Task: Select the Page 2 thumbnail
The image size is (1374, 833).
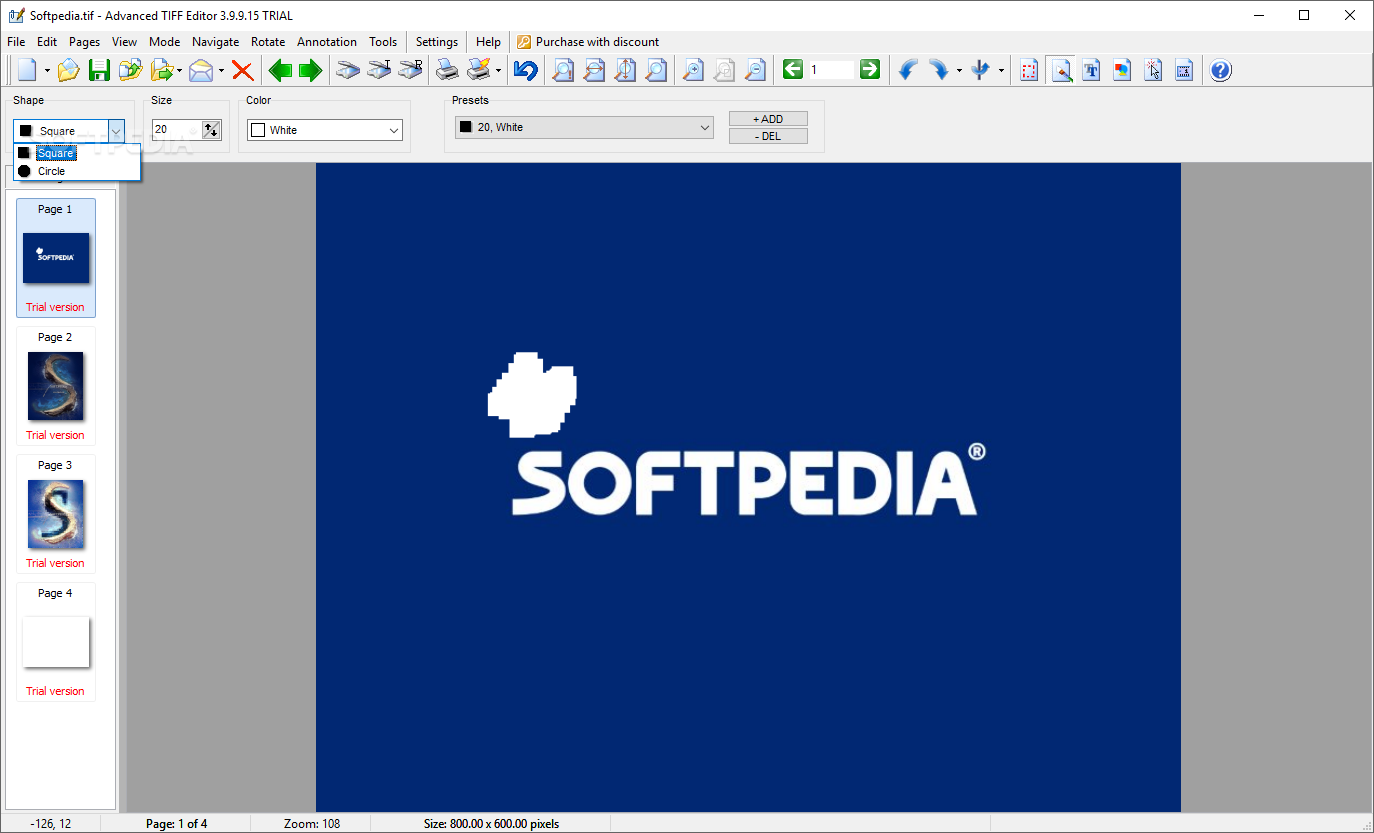Action: tap(56, 386)
